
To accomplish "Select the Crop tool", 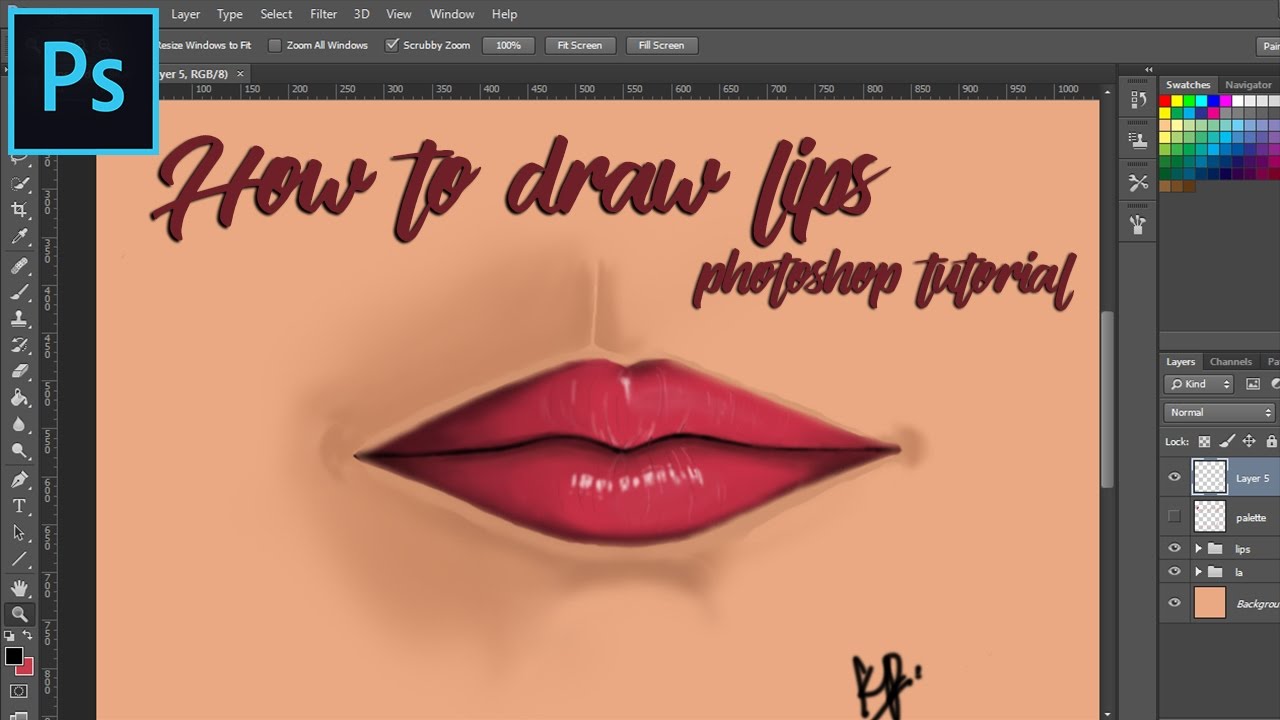I will point(19,210).
